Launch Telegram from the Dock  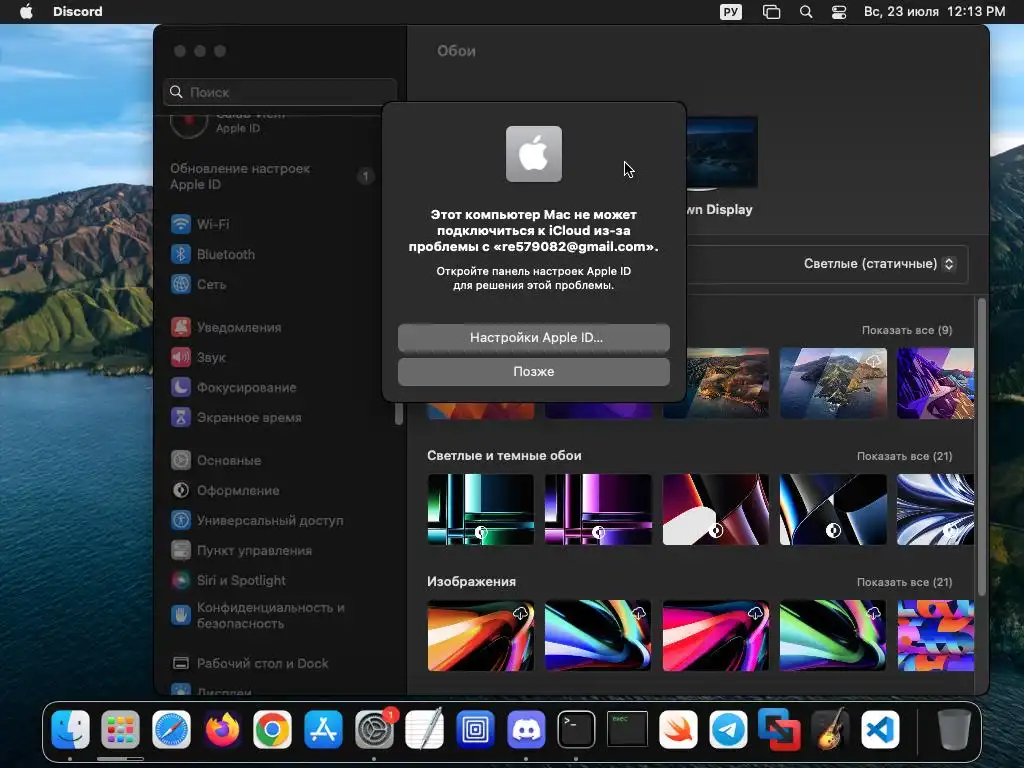pyautogui.click(x=729, y=729)
